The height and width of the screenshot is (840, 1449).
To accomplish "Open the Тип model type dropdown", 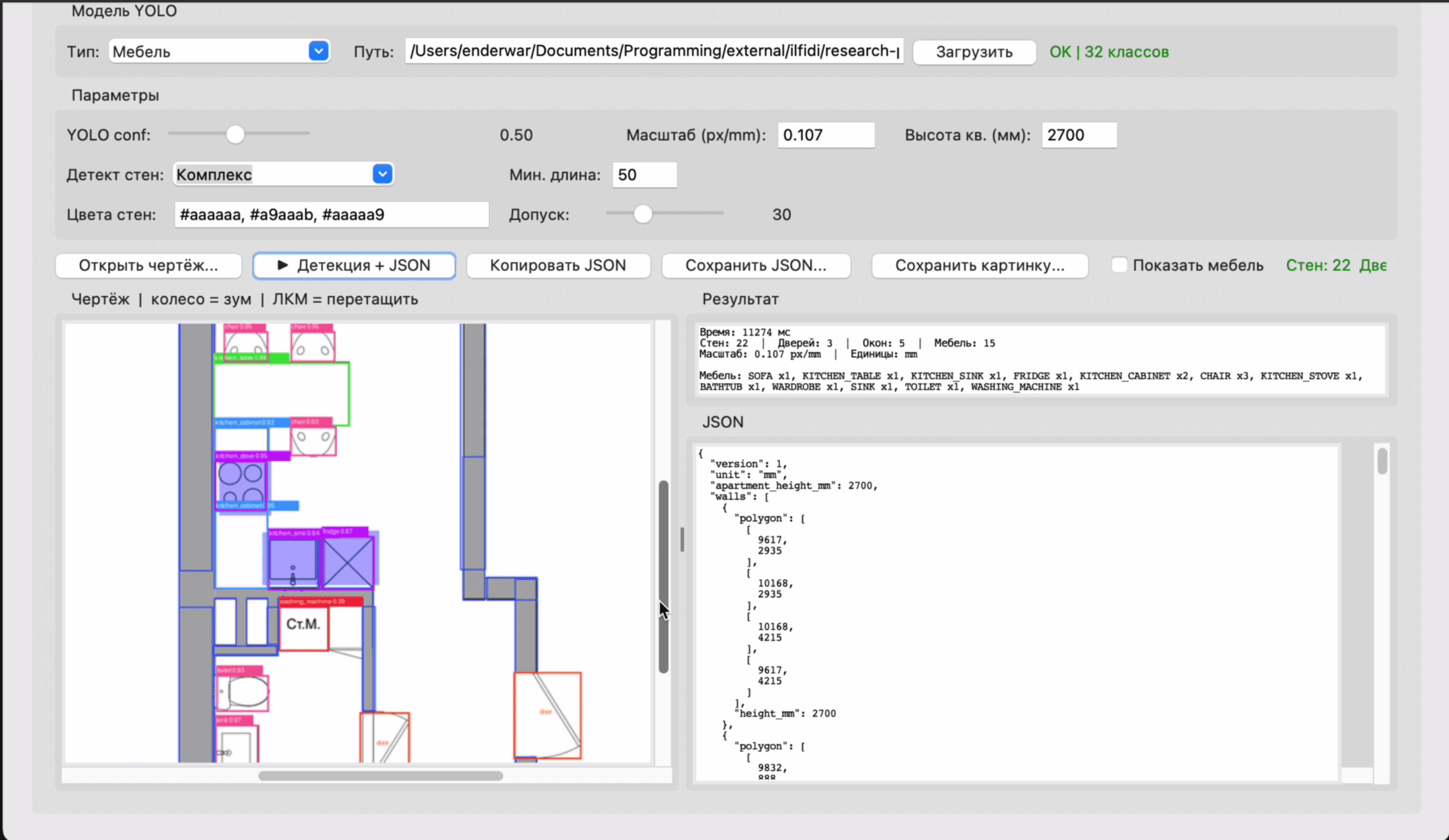I will [219, 52].
